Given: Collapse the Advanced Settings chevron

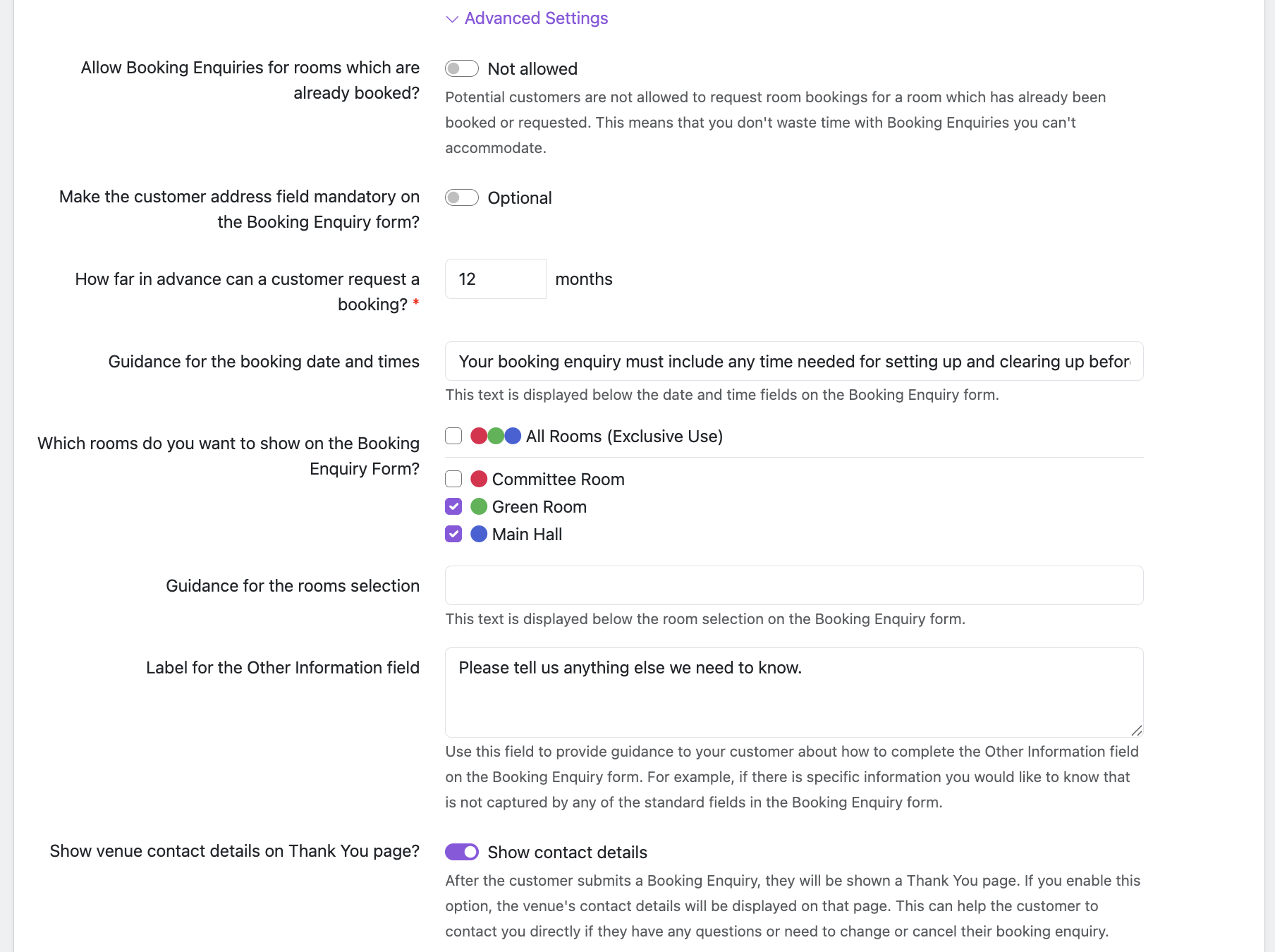Looking at the screenshot, I should point(452,19).
